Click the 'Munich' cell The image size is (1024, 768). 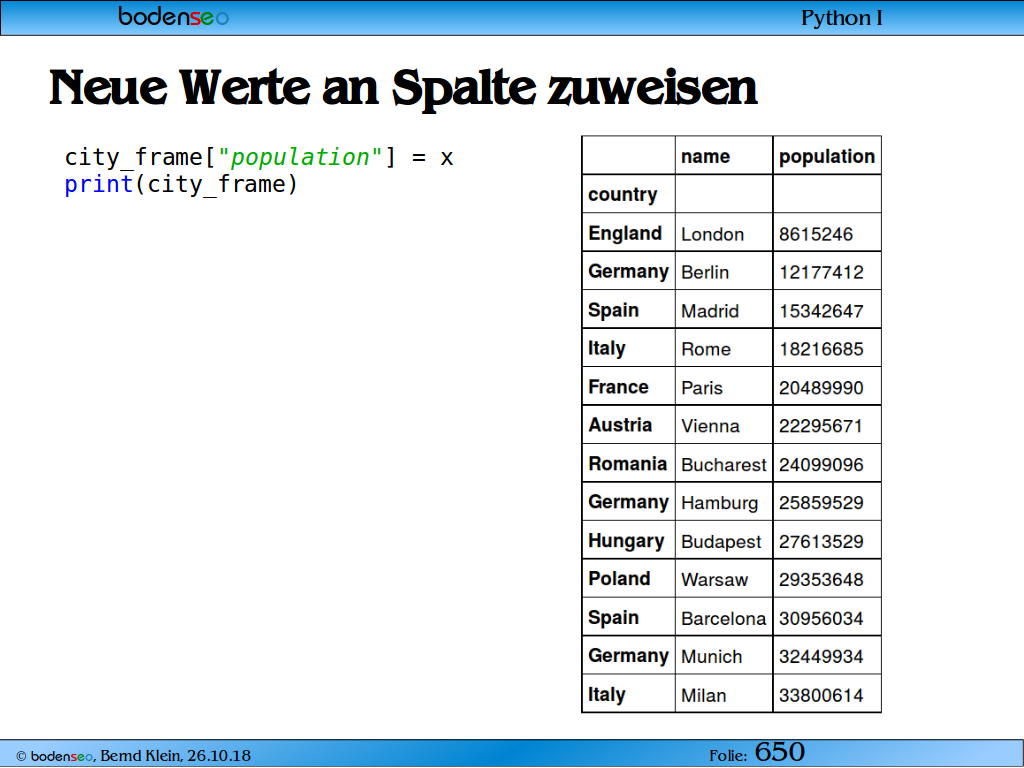[x=711, y=657]
